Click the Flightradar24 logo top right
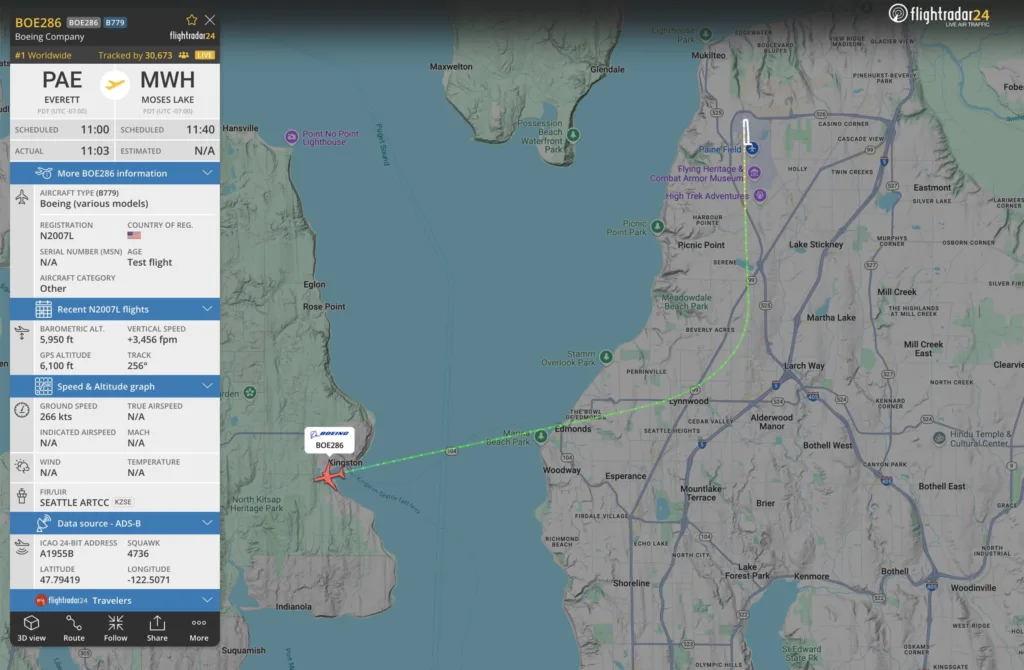Screen dimensions: 1024x670 (x=939, y=14)
